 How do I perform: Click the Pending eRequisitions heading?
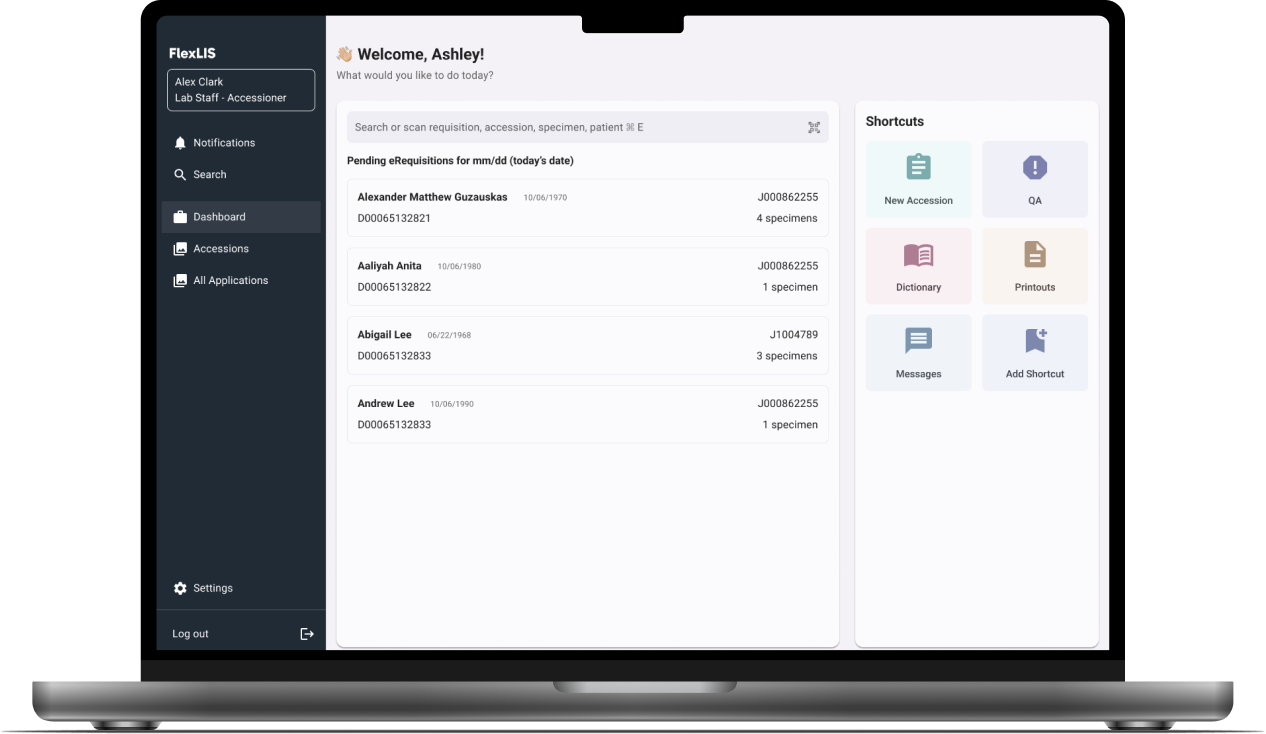pyautogui.click(x=460, y=161)
